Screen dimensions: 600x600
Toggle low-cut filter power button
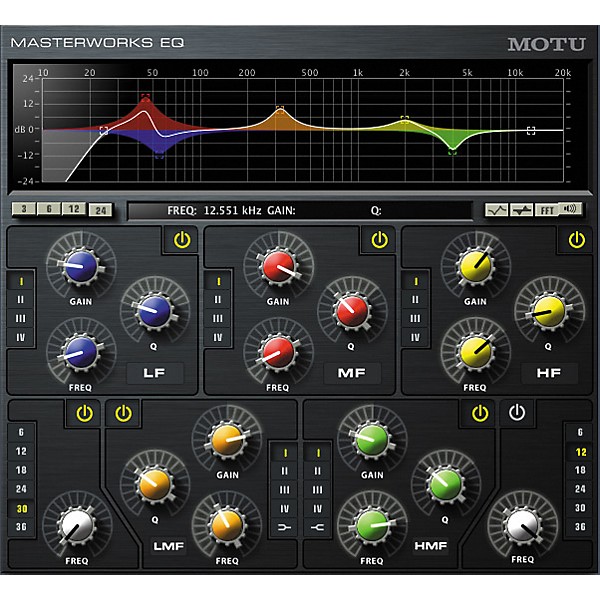[84, 413]
